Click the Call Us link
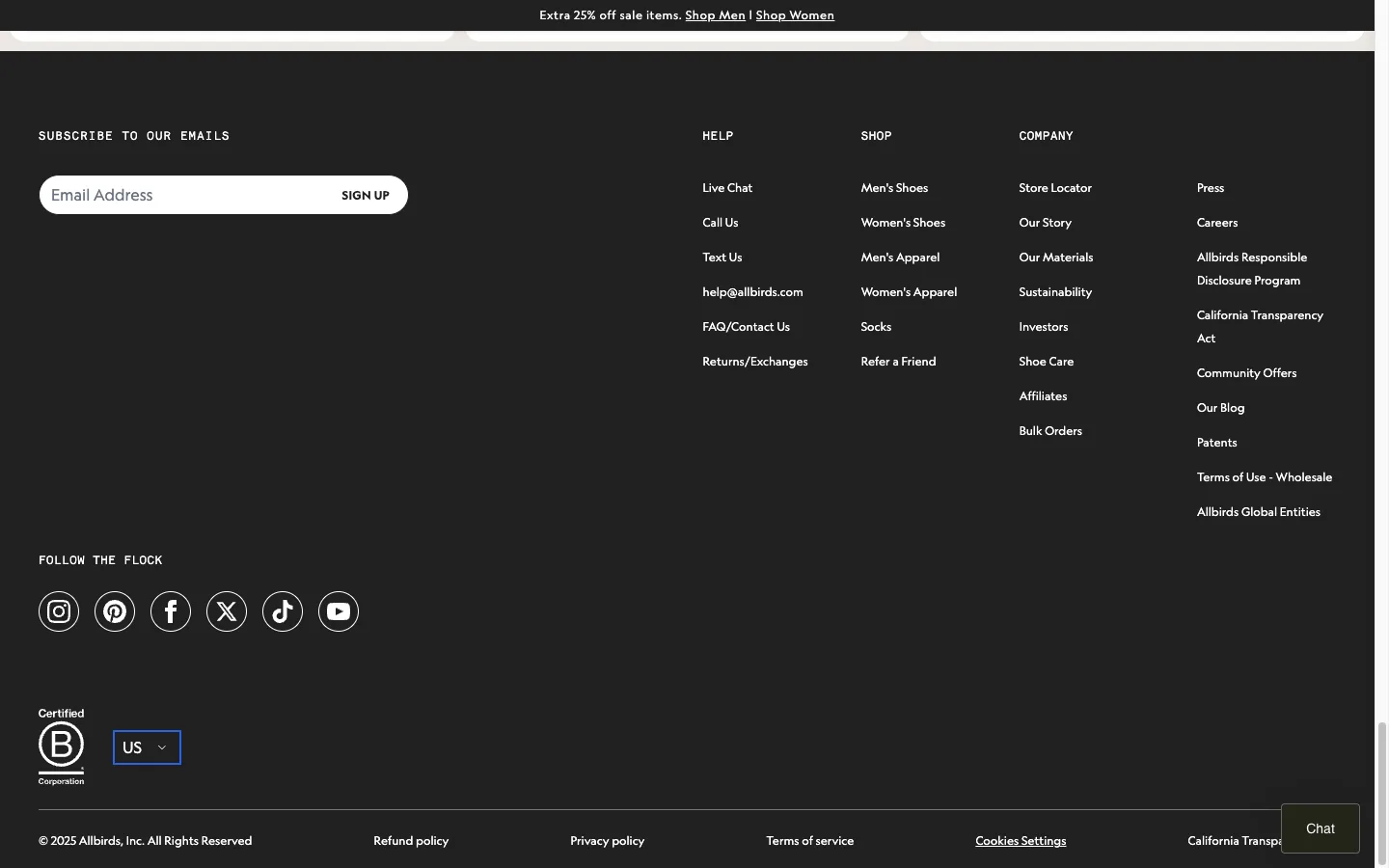 tap(720, 223)
